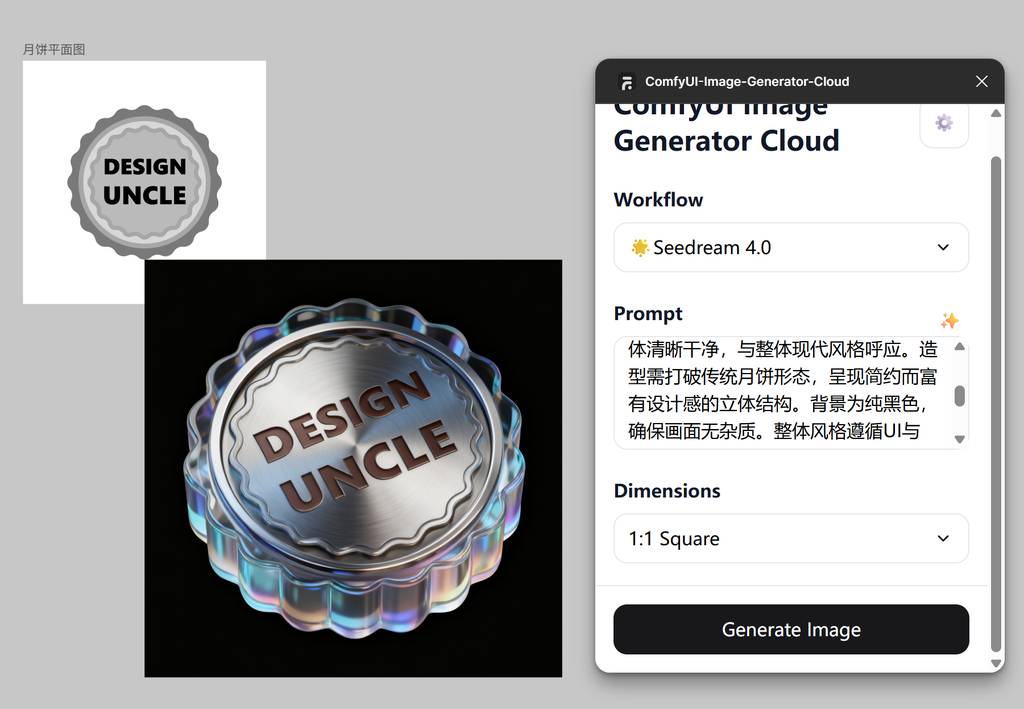Image resolution: width=1024 pixels, height=709 pixels.
Task: Click the sun icon beside Seedream 4.0
Action: coord(639,247)
